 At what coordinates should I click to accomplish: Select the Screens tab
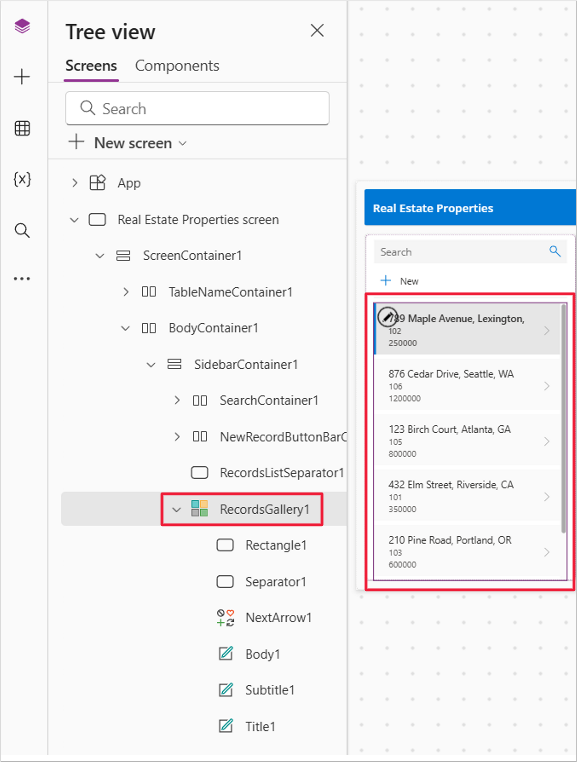tap(91, 66)
